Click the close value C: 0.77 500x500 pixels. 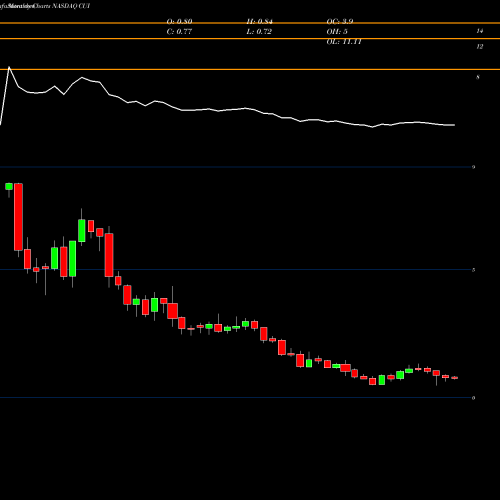(179, 32)
